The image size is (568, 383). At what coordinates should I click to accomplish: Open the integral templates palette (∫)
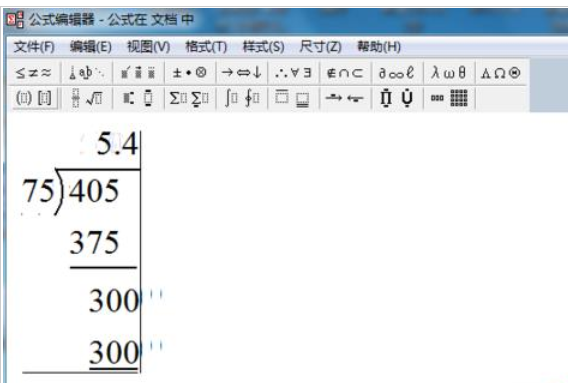coord(242,98)
